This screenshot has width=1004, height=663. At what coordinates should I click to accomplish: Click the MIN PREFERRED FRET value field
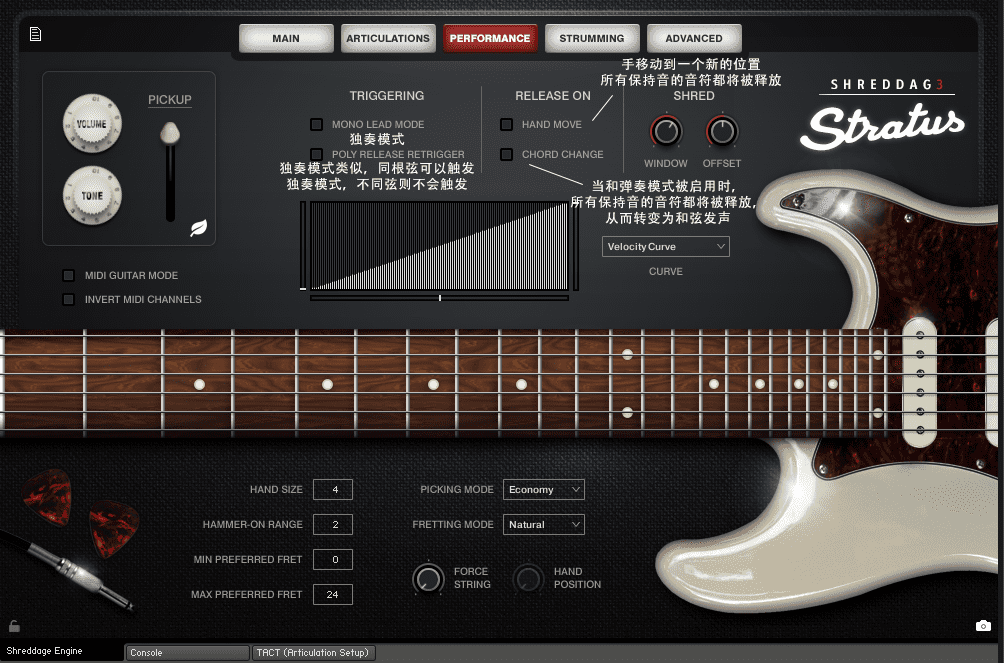[x=333, y=559]
